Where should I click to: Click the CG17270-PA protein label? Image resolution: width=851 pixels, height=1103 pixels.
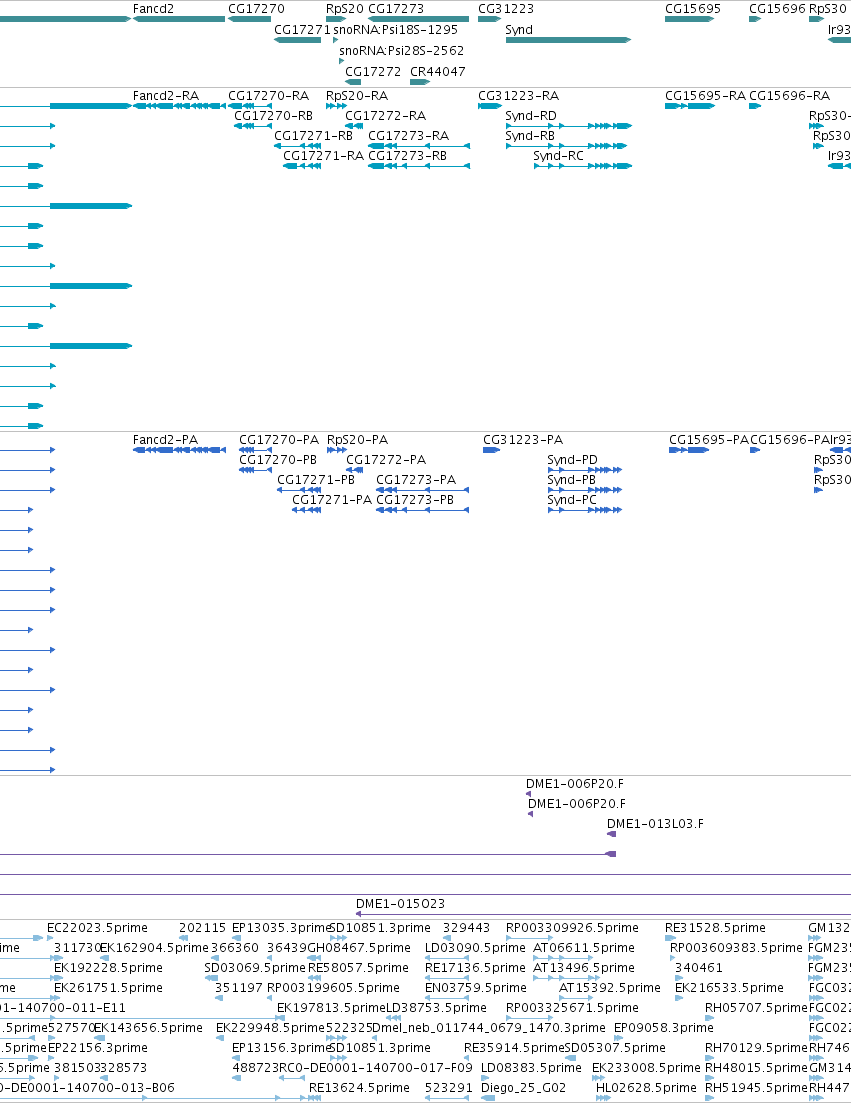coord(279,440)
